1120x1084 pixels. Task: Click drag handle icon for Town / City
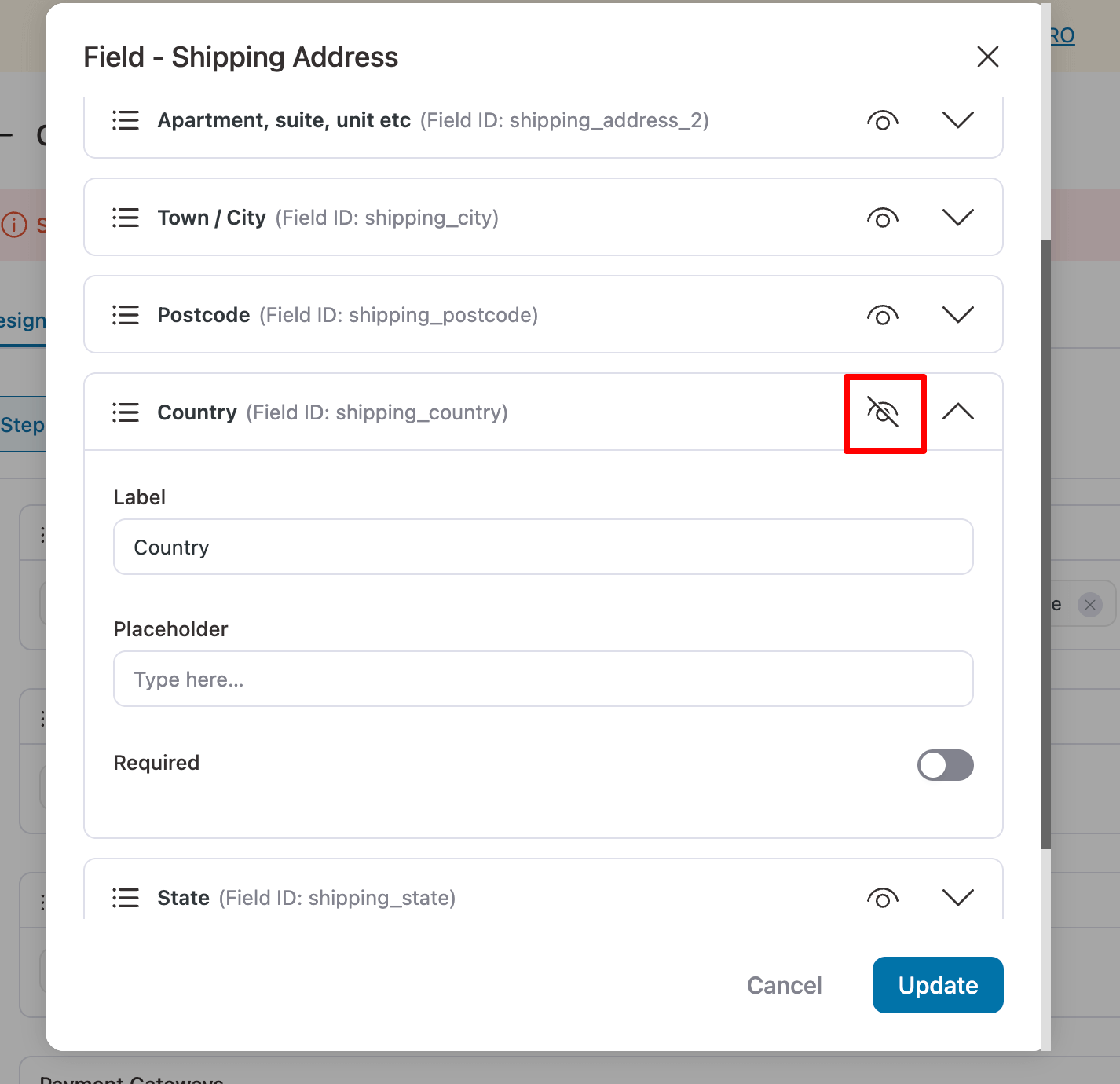tap(126, 218)
